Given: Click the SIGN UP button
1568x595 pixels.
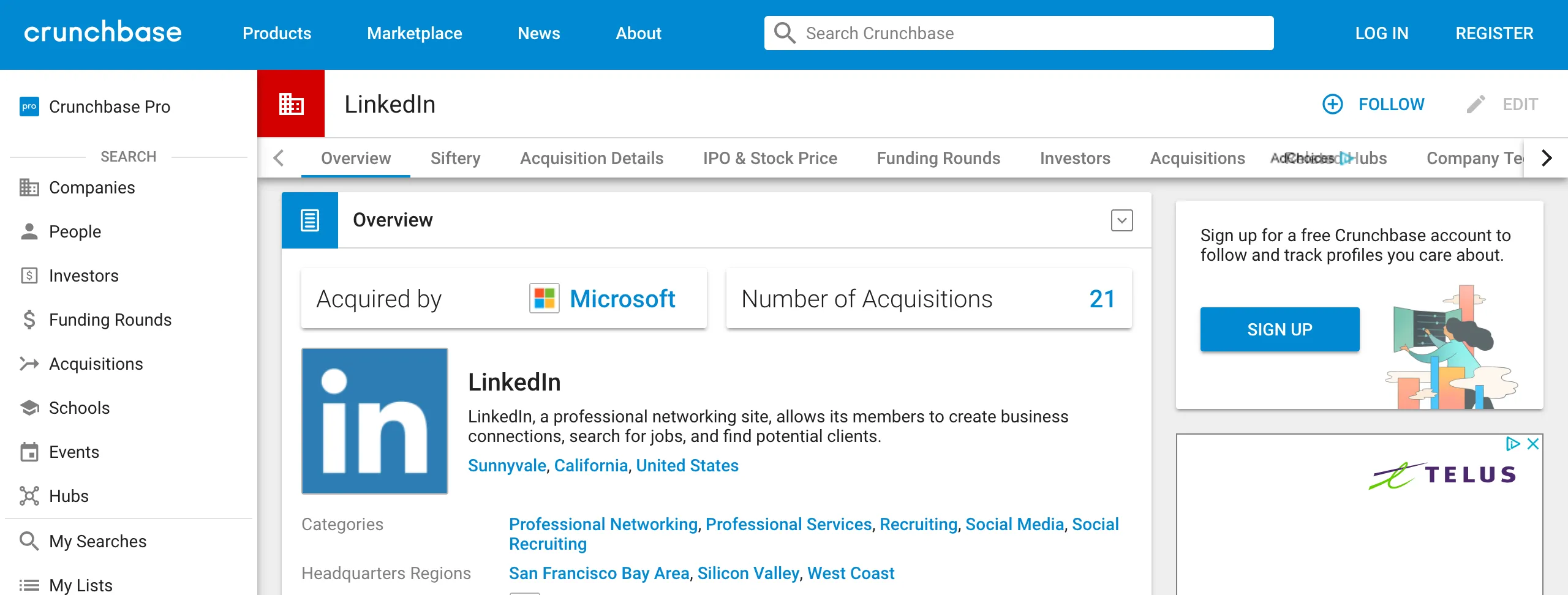Looking at the screenshot, I should [1280, 329].
